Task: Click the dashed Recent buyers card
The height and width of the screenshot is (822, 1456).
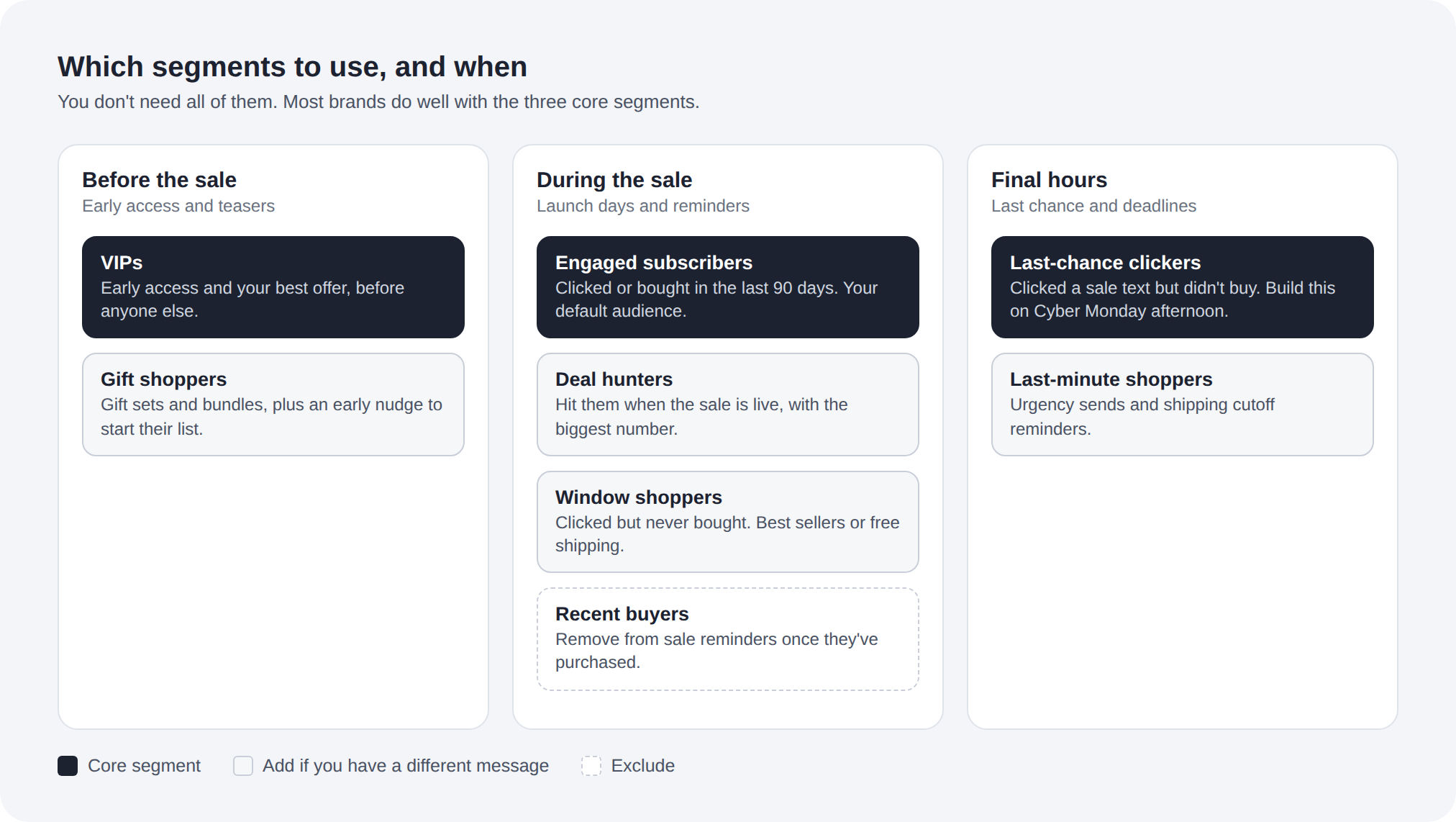Action: coord(728,639)
